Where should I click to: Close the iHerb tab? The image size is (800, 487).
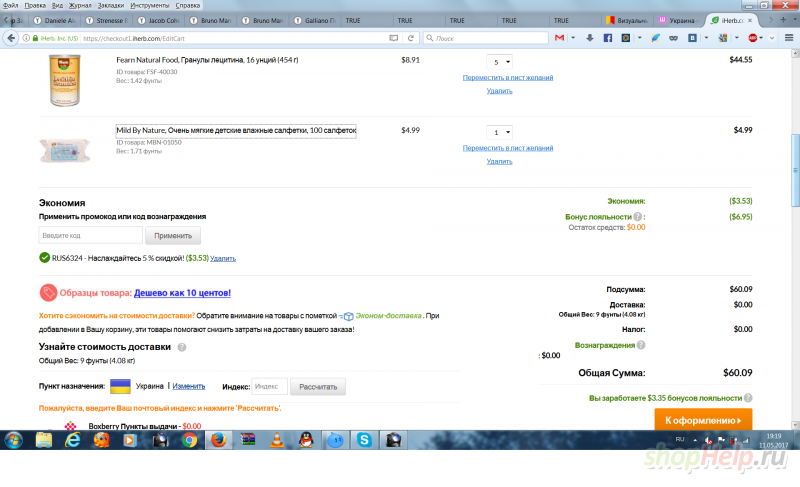coord(750,20)
